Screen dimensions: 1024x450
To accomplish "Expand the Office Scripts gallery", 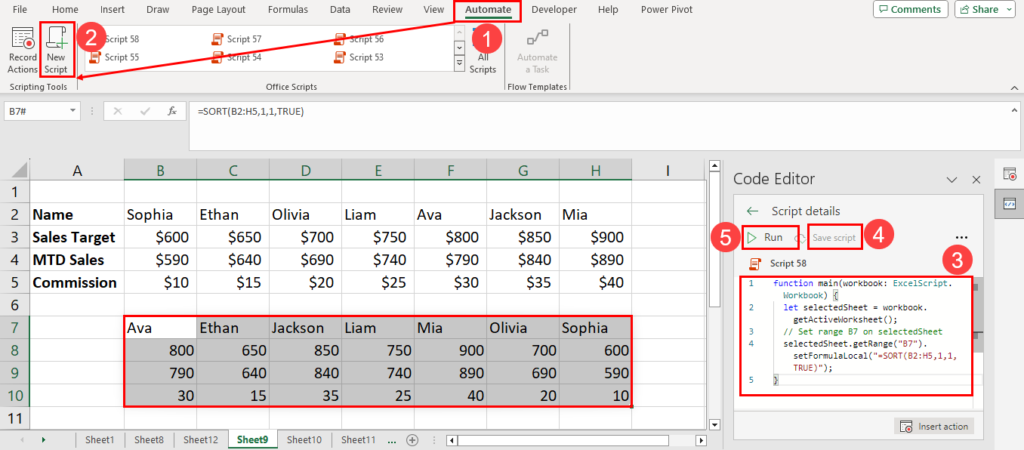I will click(460, 63).
